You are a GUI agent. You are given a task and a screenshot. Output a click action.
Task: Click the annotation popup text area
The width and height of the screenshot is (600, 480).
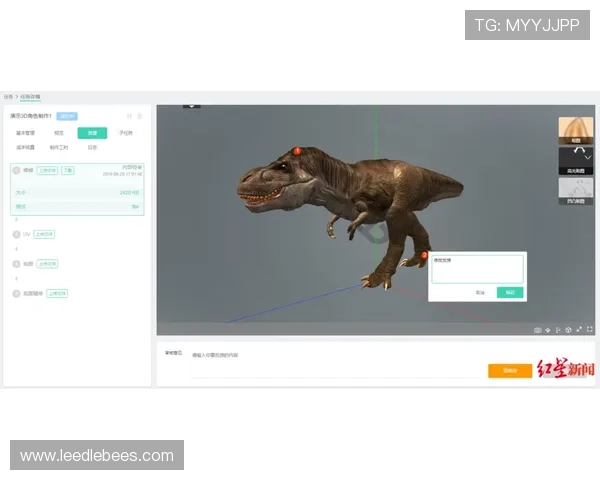pos(476,269)
